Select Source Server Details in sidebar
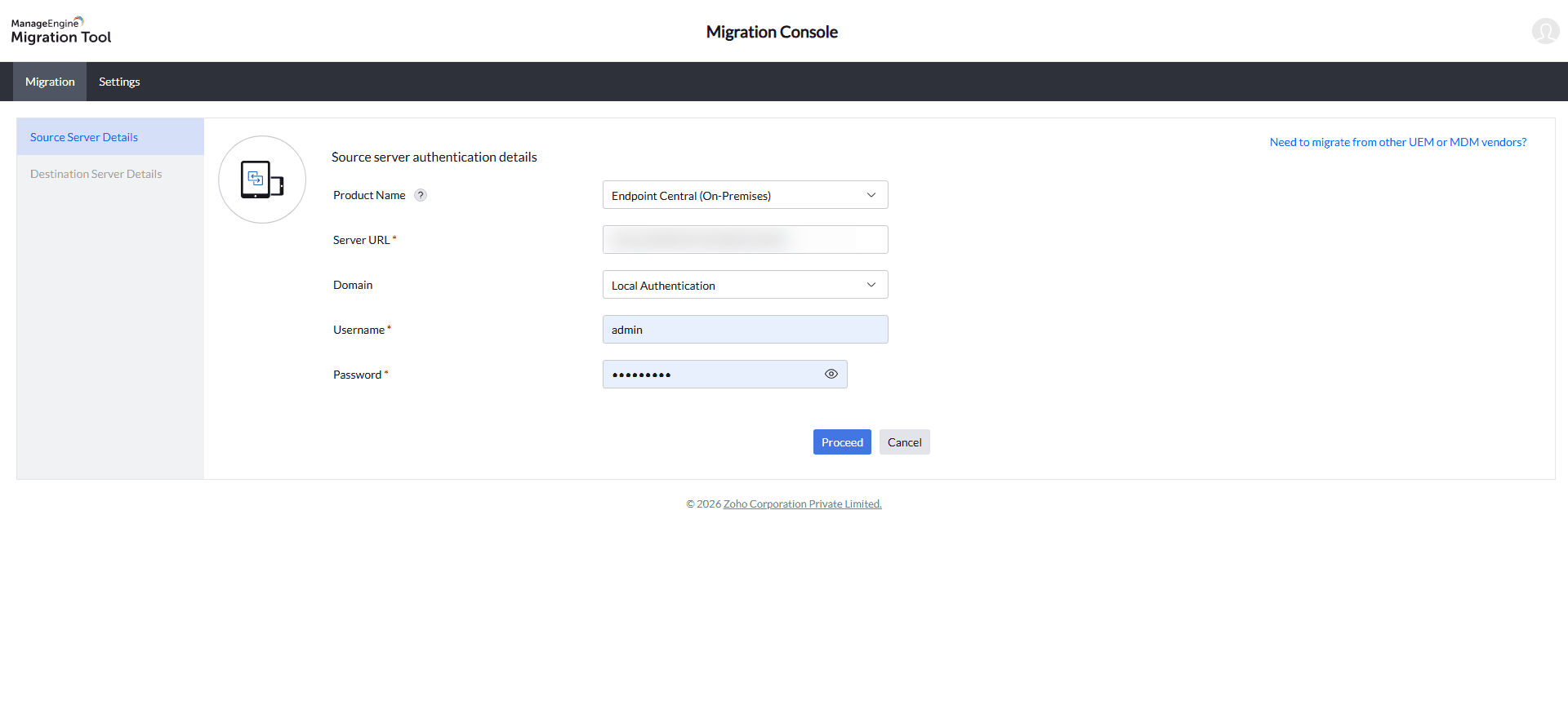 pyautogui.click(x=110, y=137)
